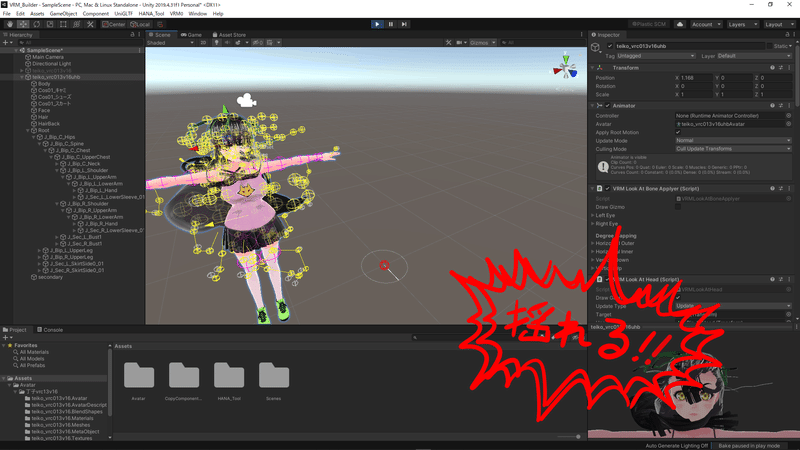Open the Transform component help icon

[772, 68]
